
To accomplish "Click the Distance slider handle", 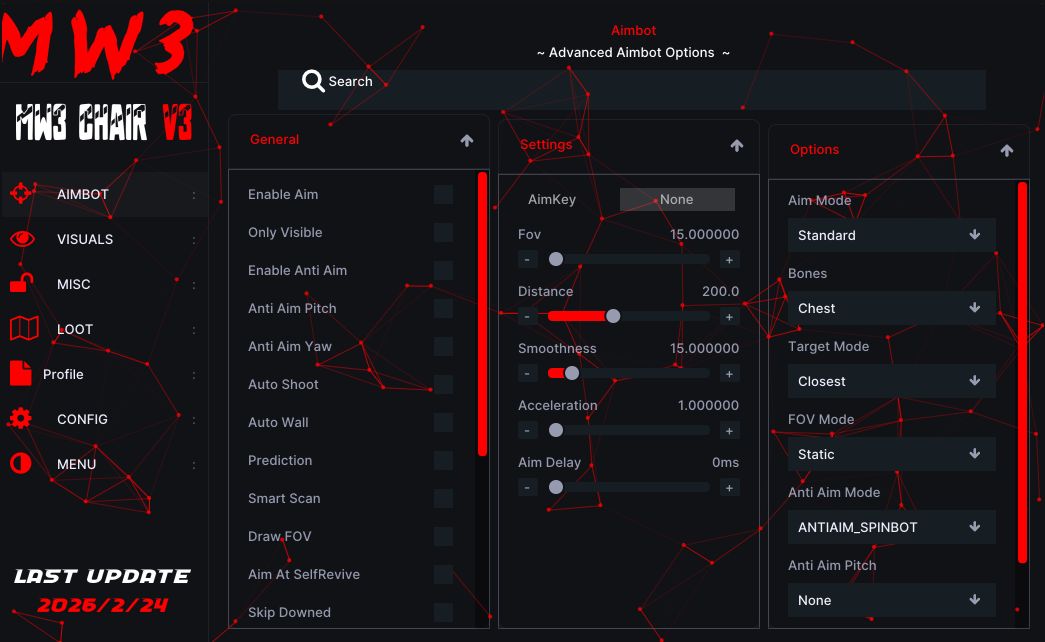I will [613, 316].
